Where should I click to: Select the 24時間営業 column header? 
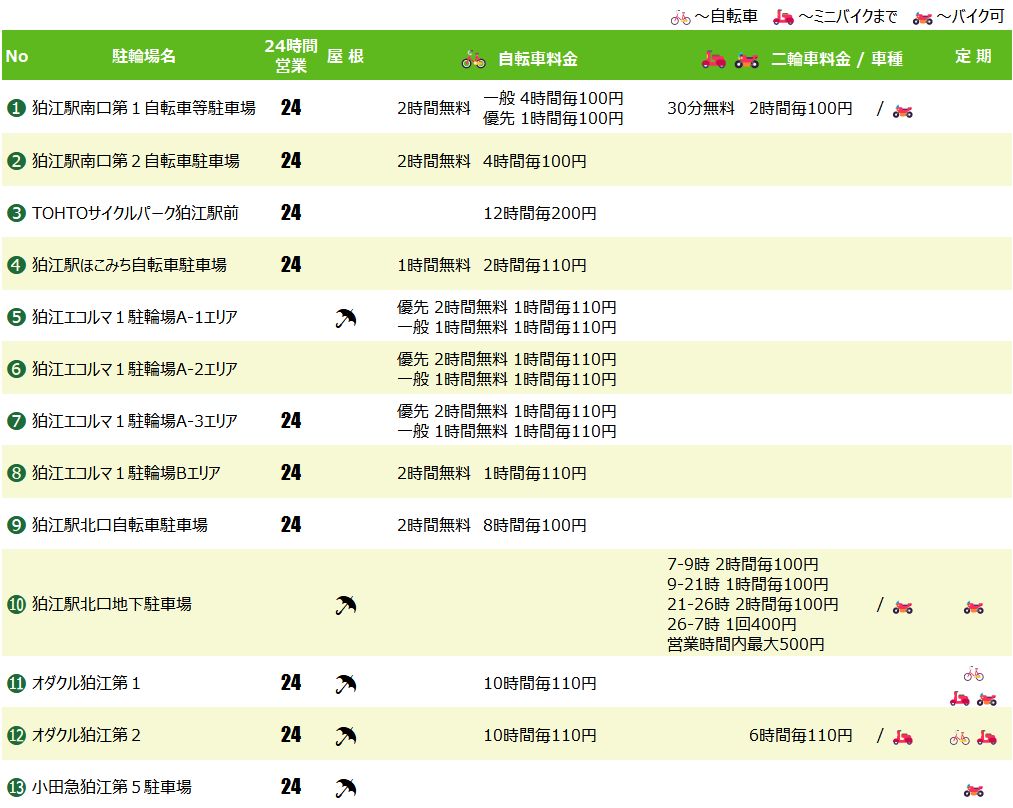(x=291, y=56)
